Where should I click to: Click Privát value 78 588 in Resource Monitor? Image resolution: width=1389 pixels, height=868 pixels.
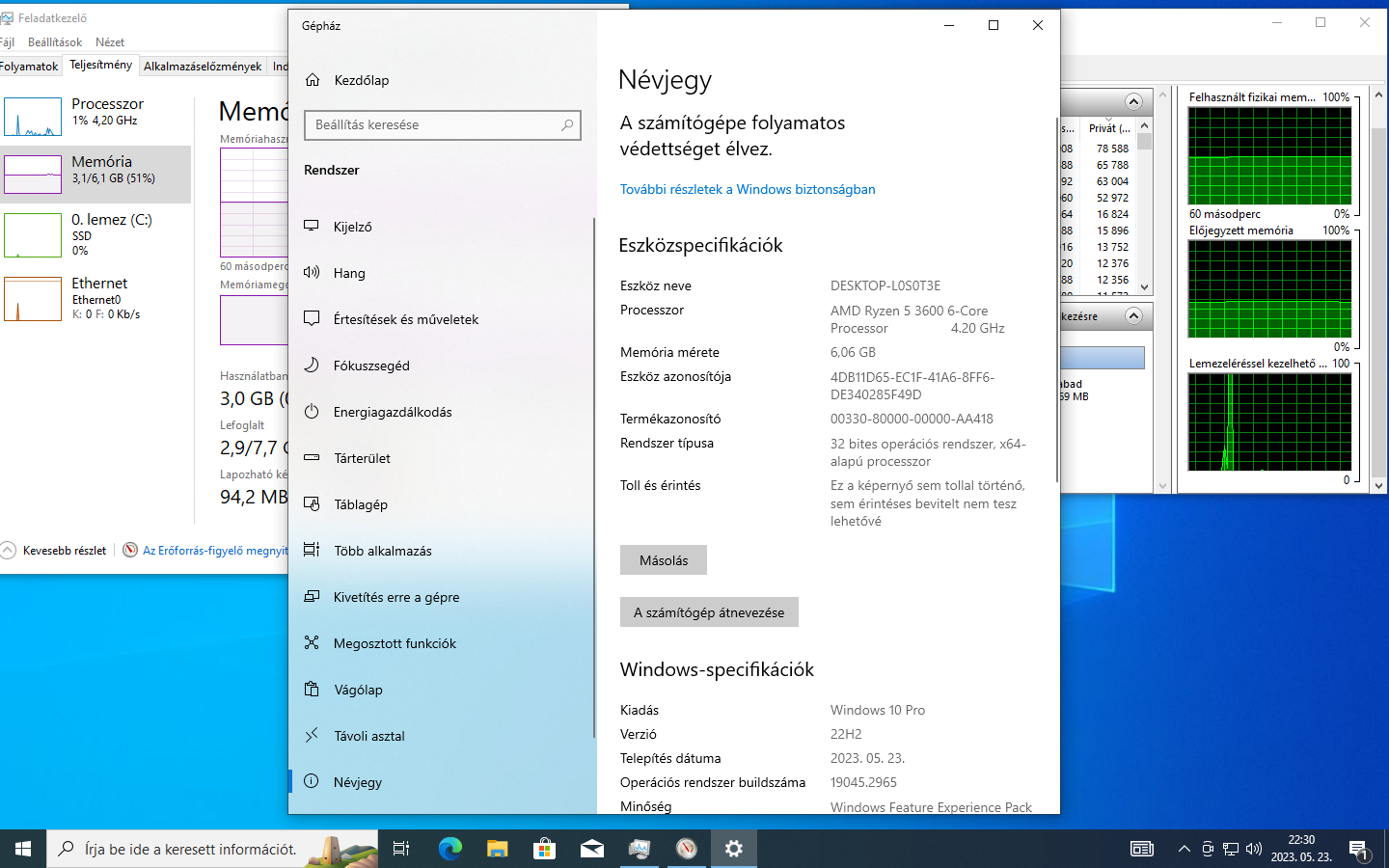(1112, 149)
